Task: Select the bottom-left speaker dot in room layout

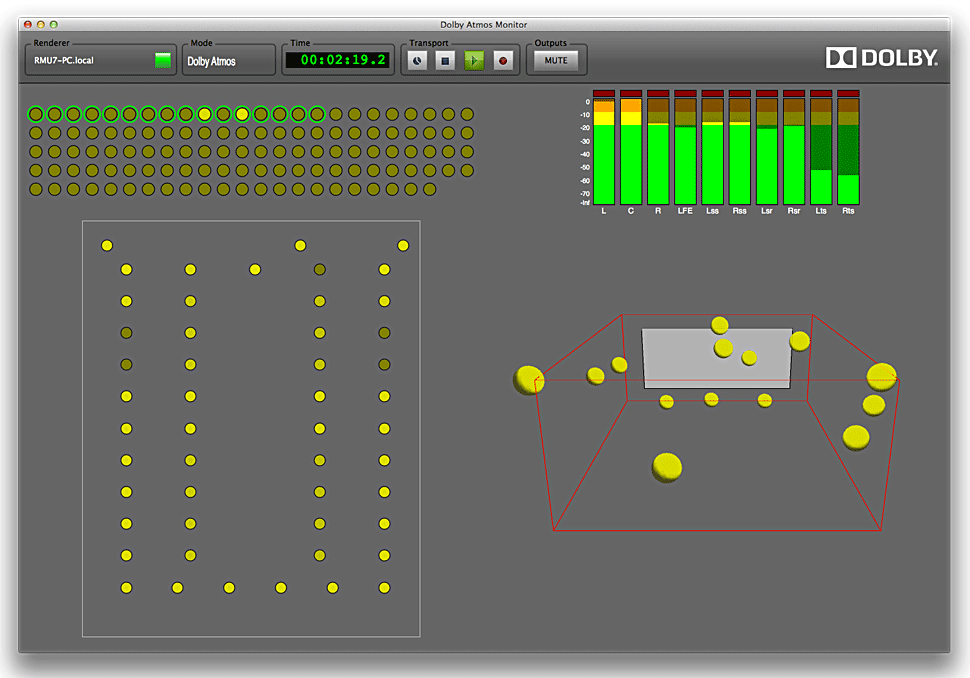Action: click(126, 588)
